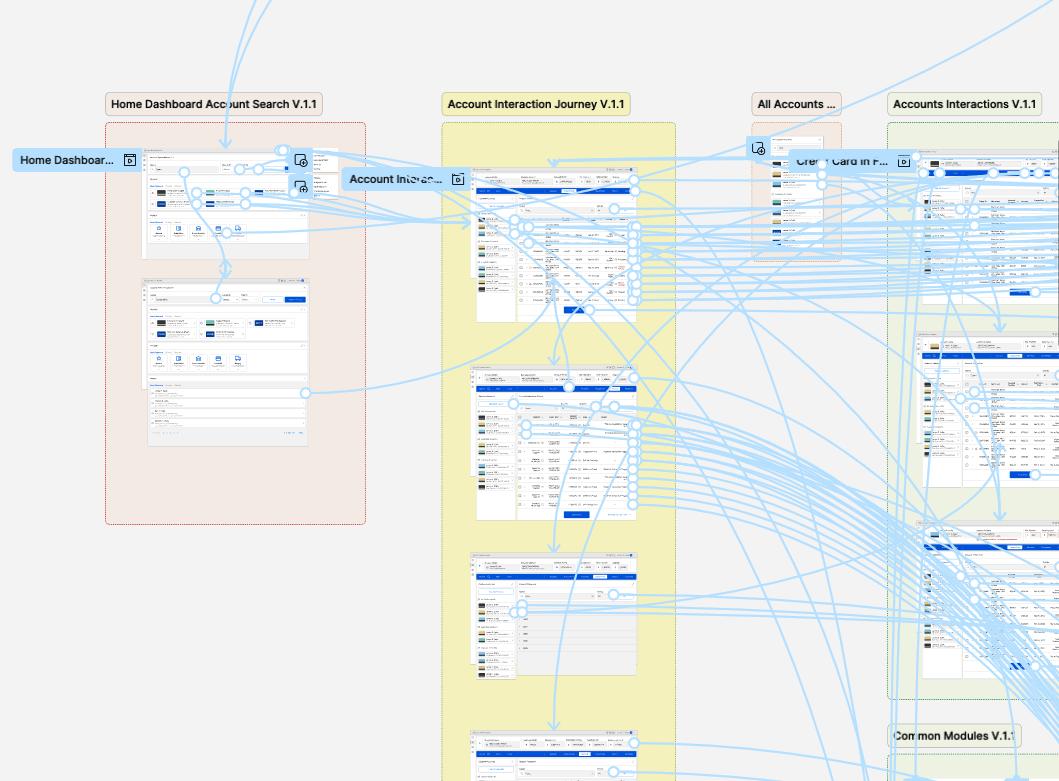Select the Account Interaction Journey V.1.1 section title
The height and width of the screenshot is (781, 1059).
tap(536, 104)
